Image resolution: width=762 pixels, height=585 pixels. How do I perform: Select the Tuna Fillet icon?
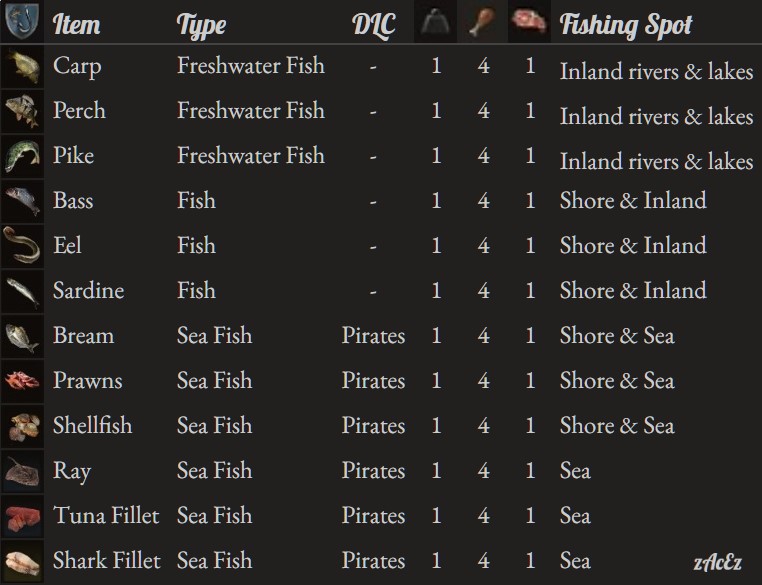point(22,516)
